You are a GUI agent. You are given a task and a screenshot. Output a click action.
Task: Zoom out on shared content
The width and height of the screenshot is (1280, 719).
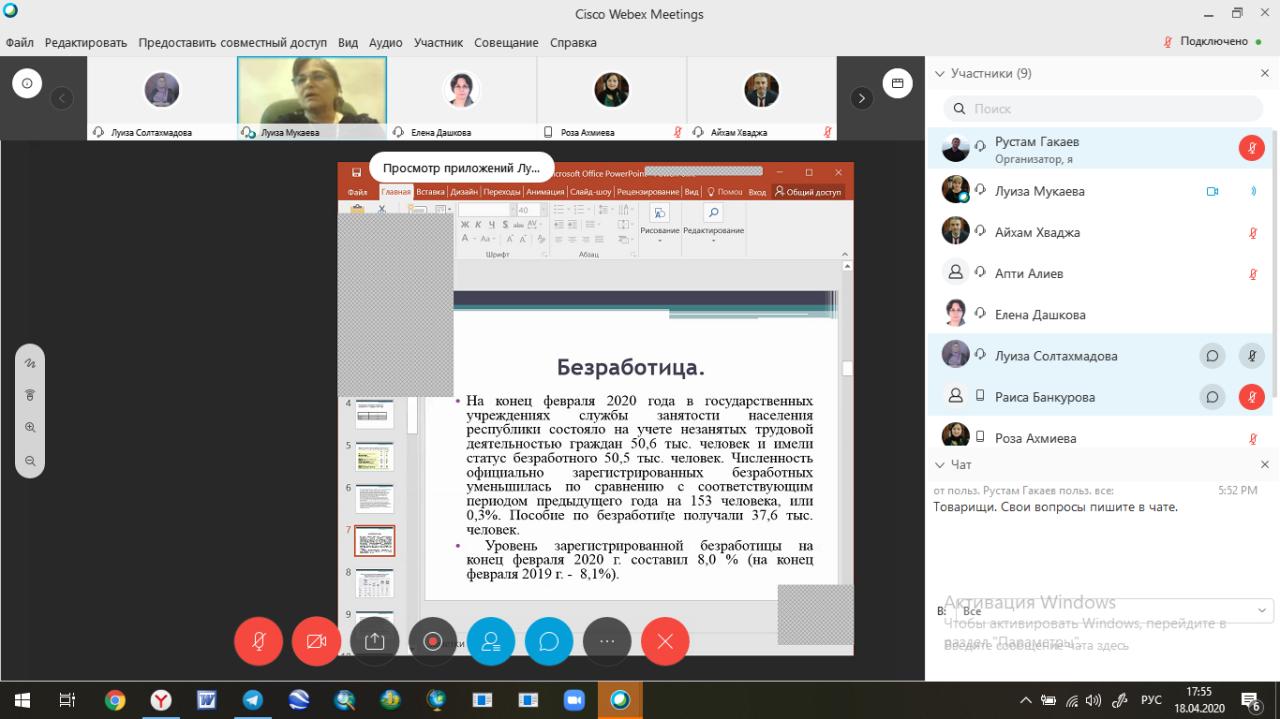pos(30,461)
